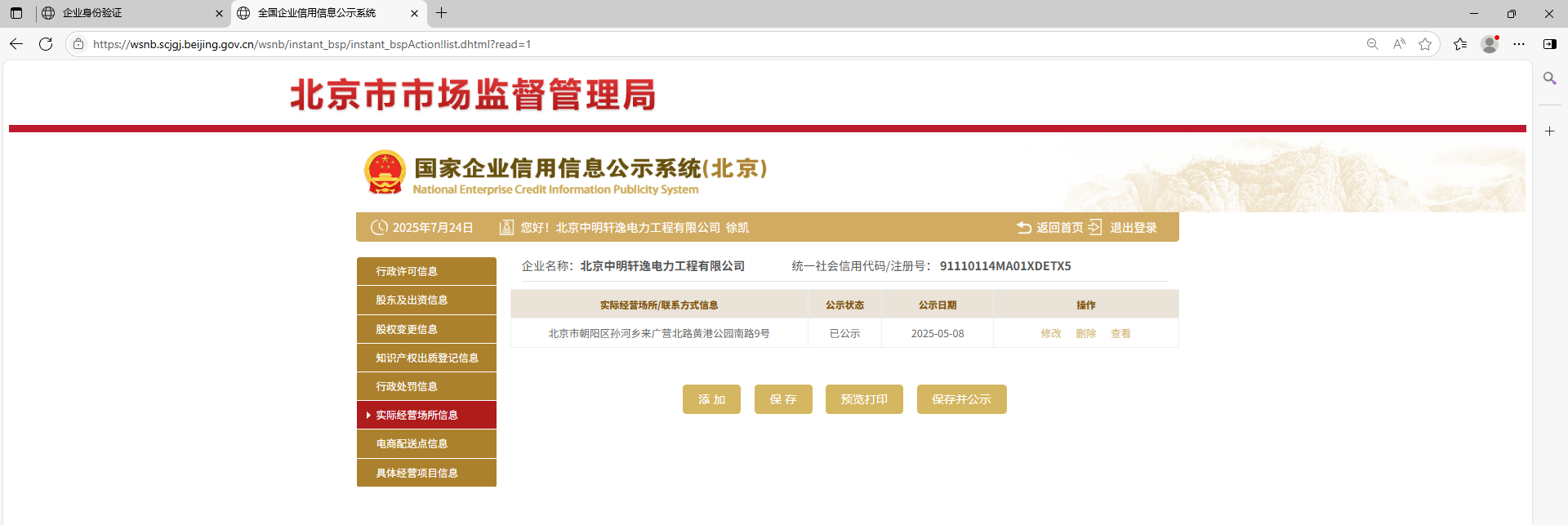Go back via 返回首页 link

tap(1059, 228)
